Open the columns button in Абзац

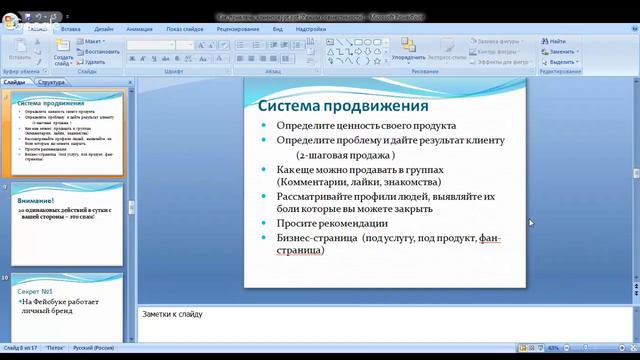click(x=287, y=59)
